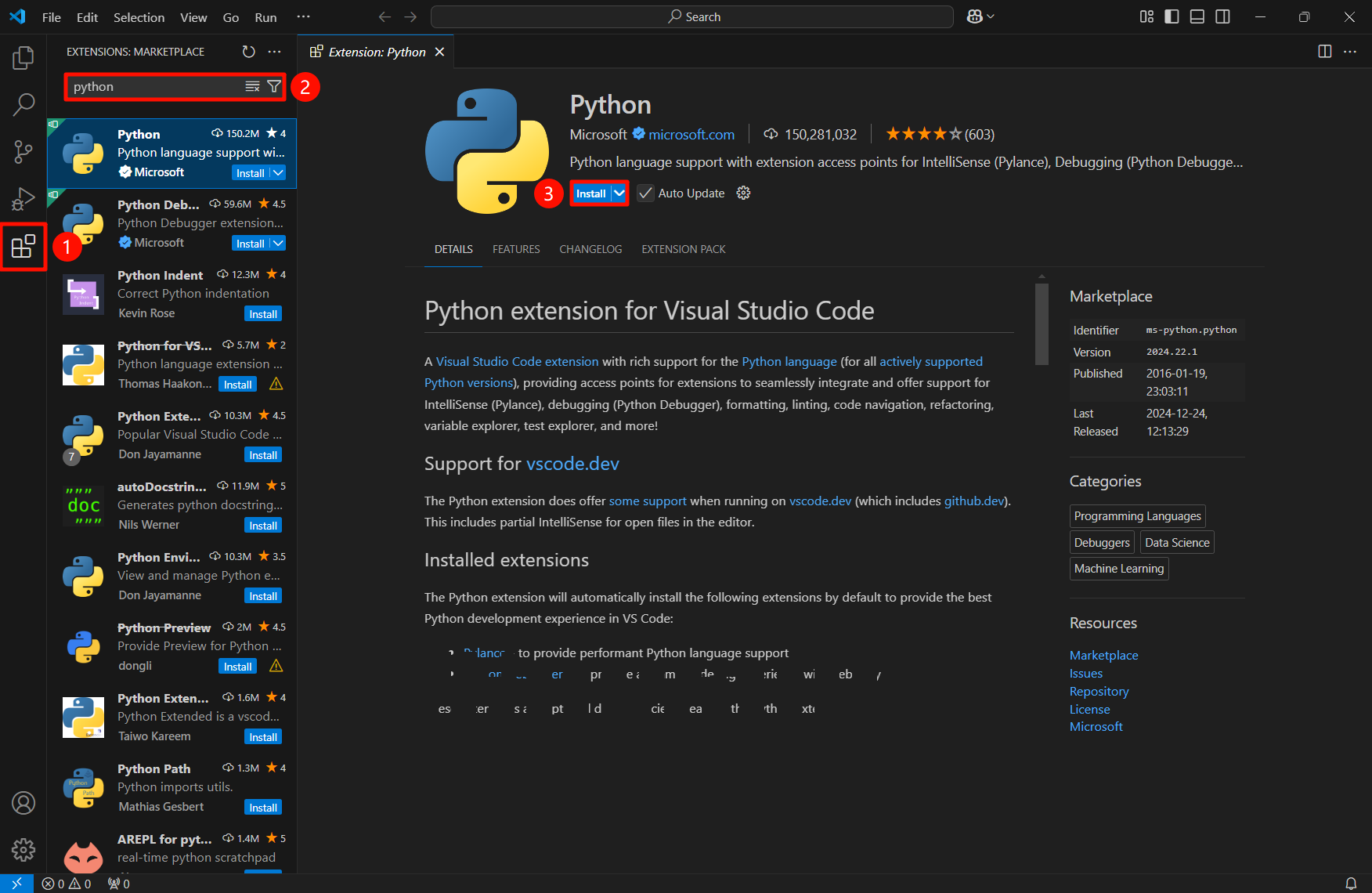Click the Extensions icon in activity bar

pos(23,247)
